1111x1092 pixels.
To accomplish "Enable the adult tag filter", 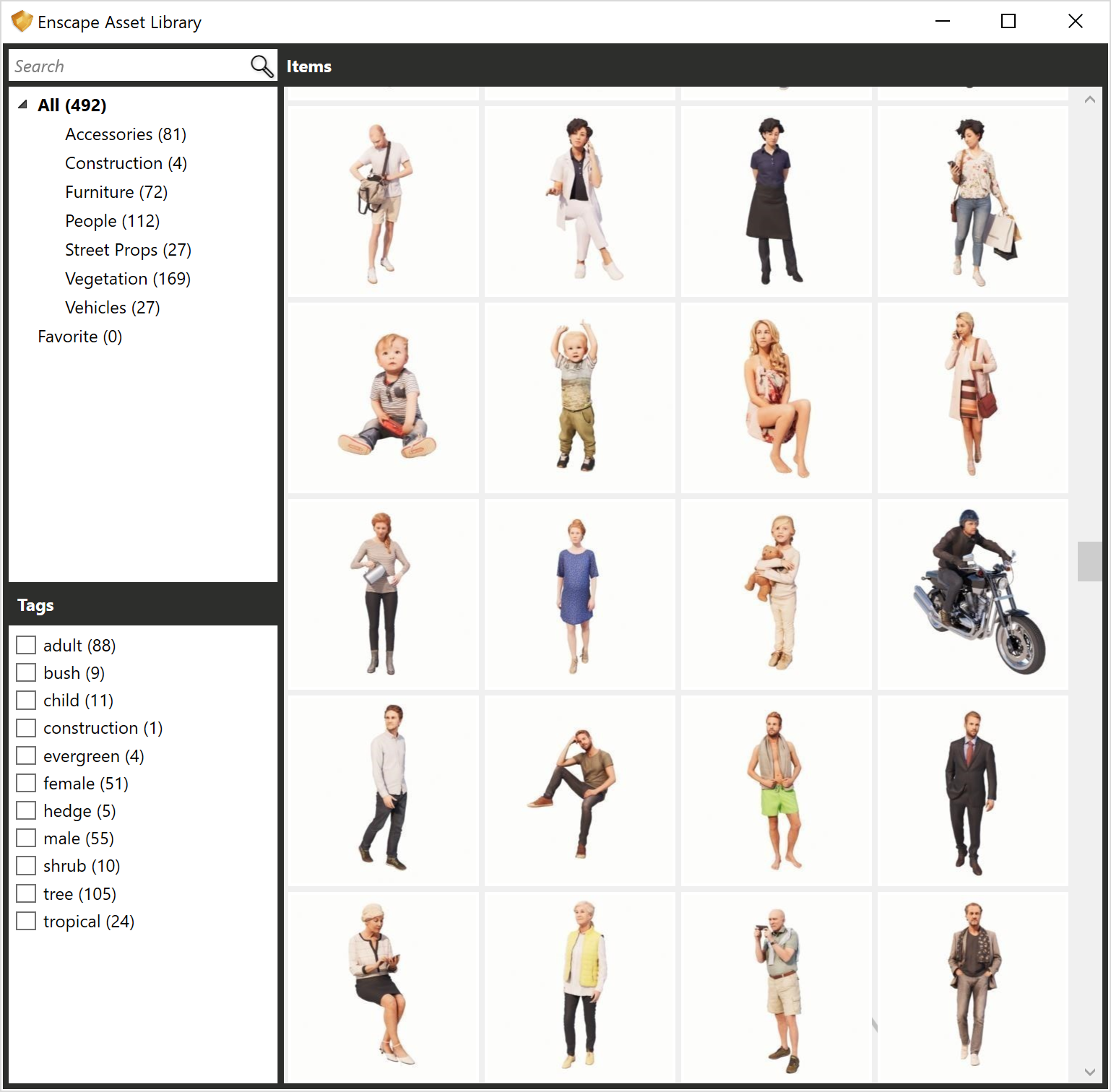I will (26, 644).
